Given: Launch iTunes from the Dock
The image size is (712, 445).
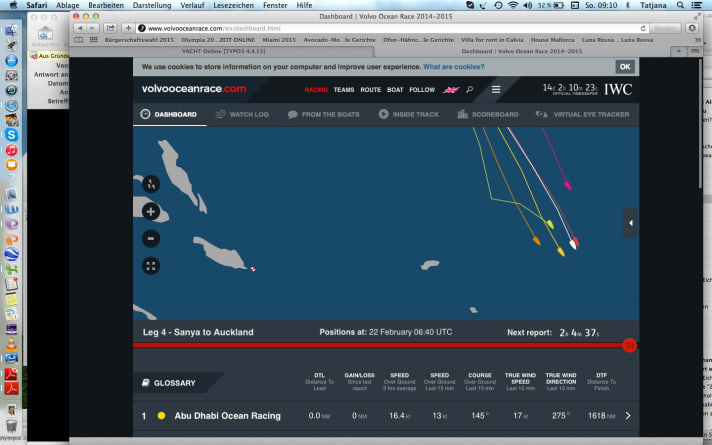Looking at the screenshot, I should point(11,150).
